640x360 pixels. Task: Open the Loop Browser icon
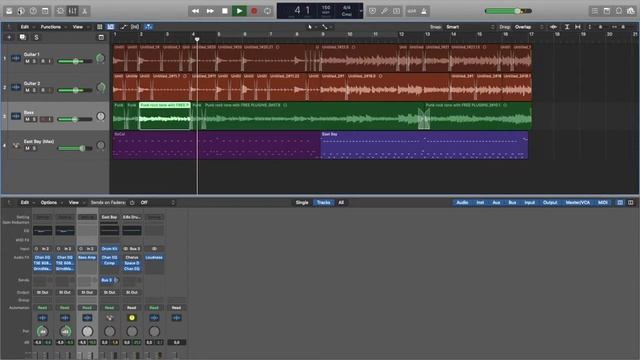(619, 11)
